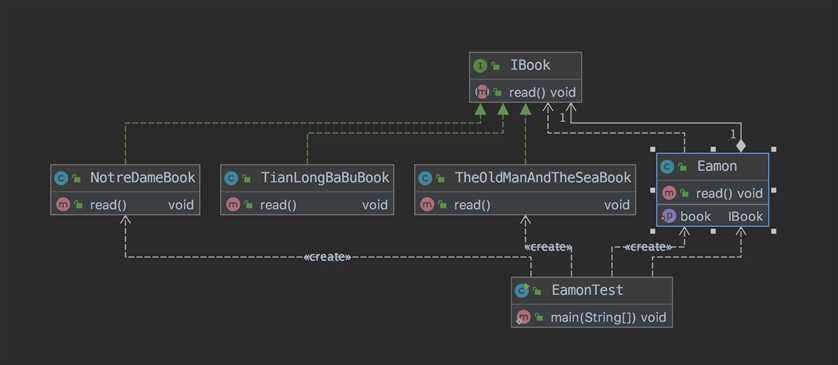838x365 pixels.
Task: Click the method icon in TheOldManAndTheSeaBook's read() row
Action: coord(427,204)
